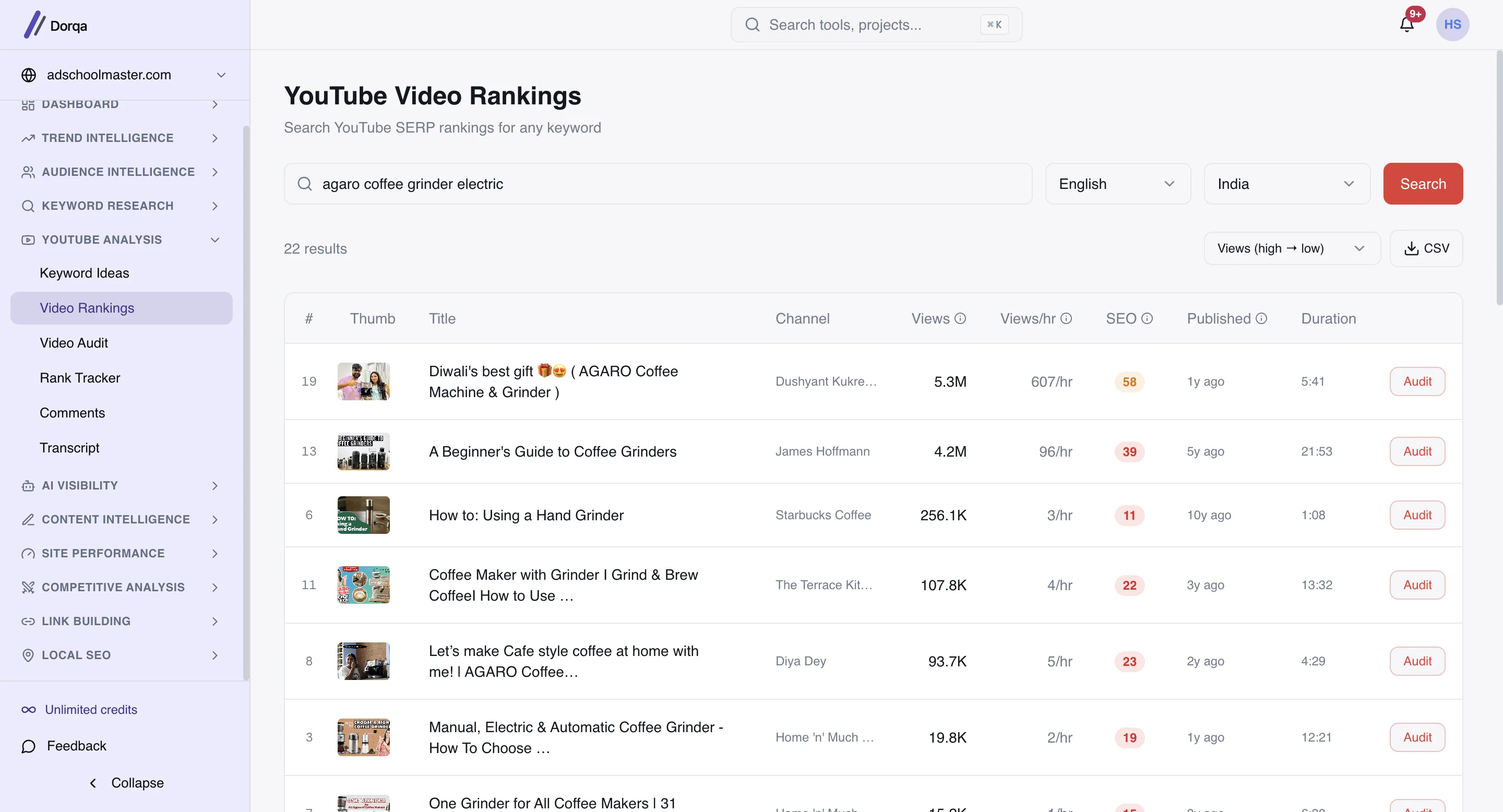1503x812 pixels.
Task: Open the Beginner's Guide to Coffee Grinders thumbnail
Action: tap(364, 451)
